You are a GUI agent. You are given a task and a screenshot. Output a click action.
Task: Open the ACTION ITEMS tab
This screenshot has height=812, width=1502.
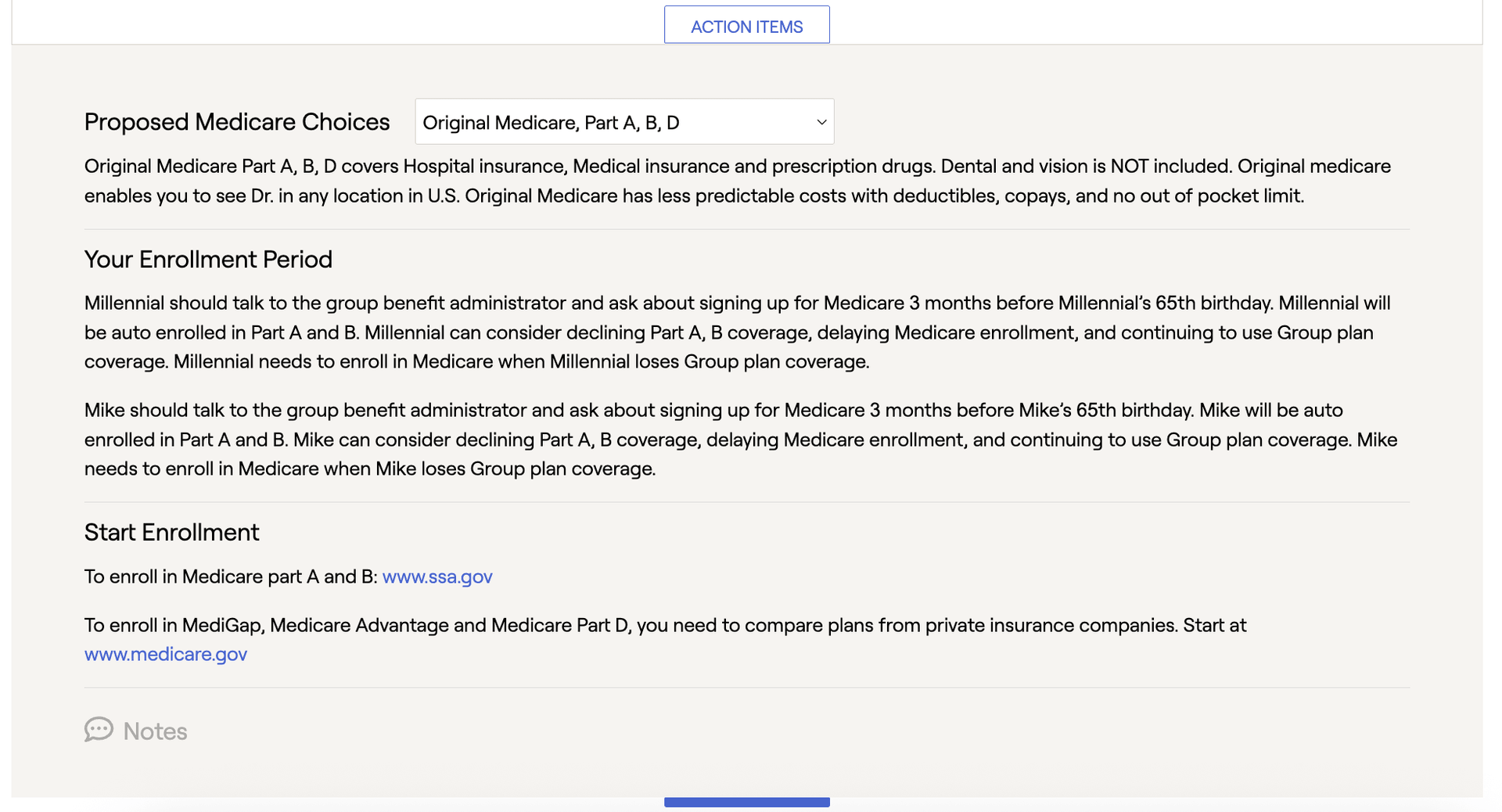click(746, 25)
